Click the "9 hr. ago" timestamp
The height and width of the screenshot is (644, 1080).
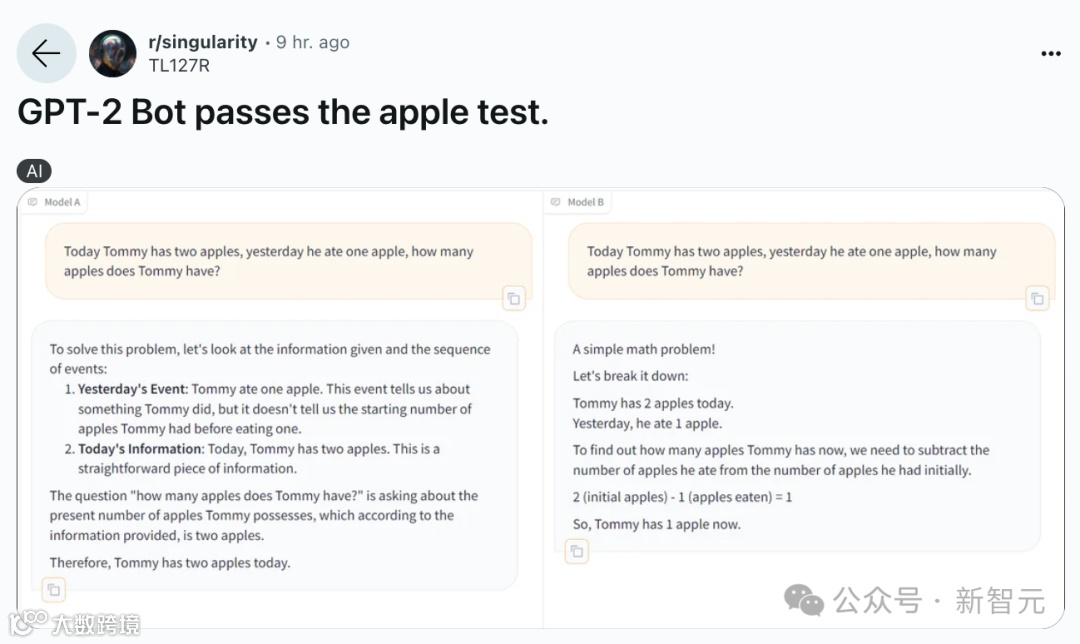coord(313,42)
